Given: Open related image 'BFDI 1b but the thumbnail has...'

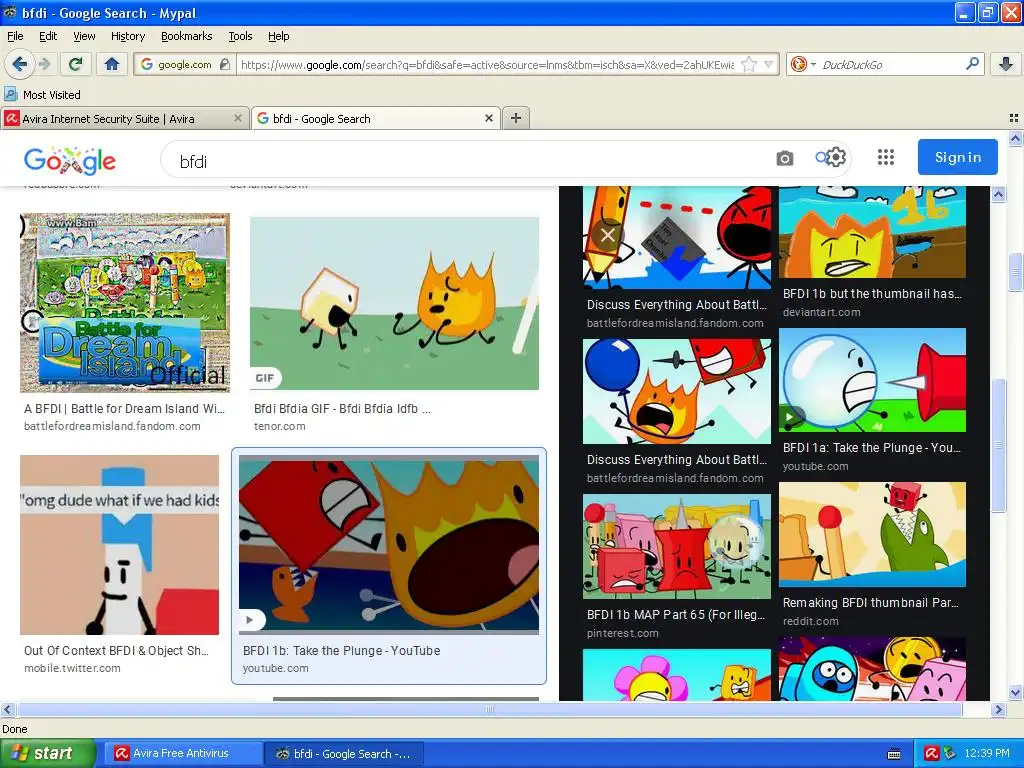Looking at the screenshot, I should [872, 232].
